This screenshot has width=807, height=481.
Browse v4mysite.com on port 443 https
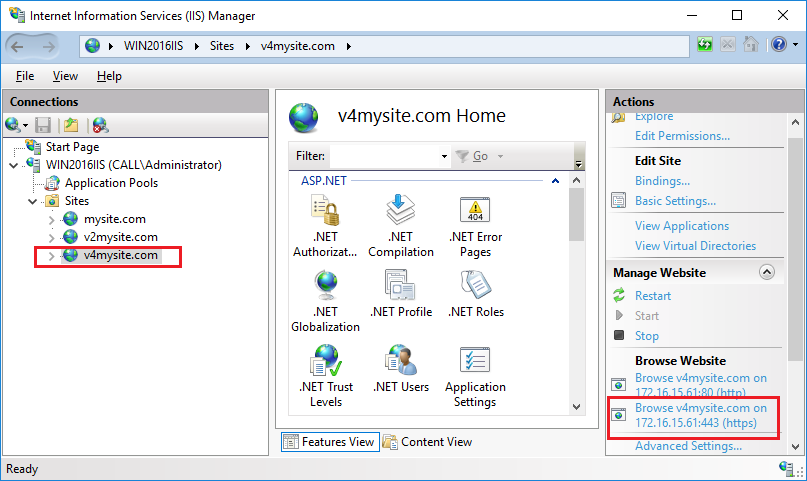[x=700, y=415]
